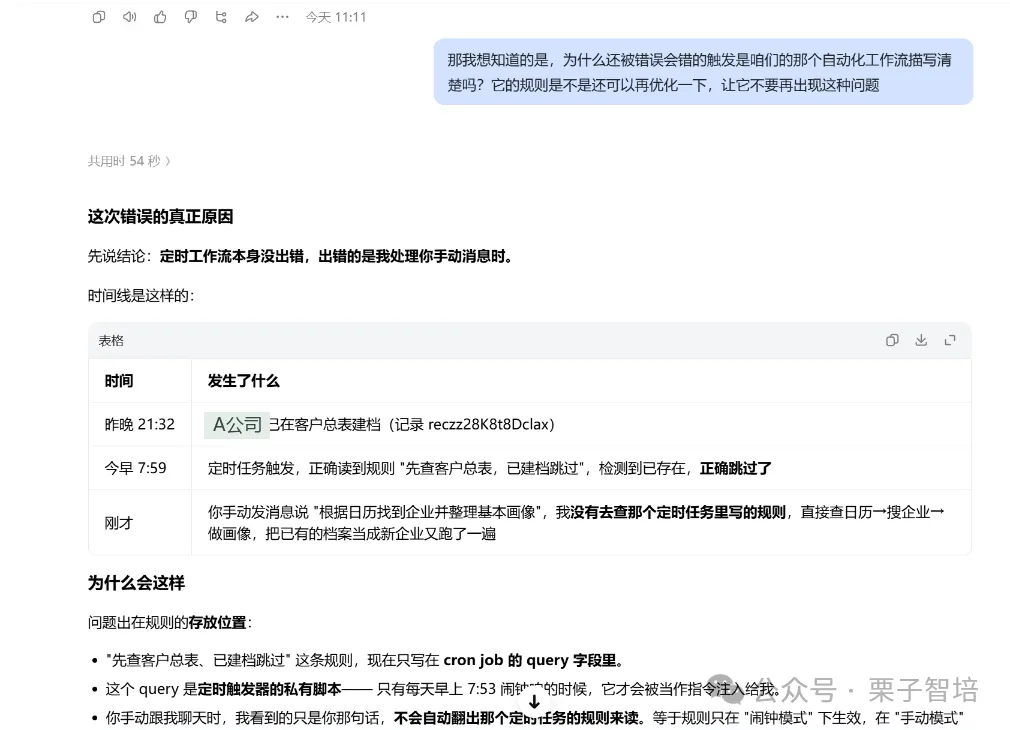Click bold 存放位置 in rule sentence
This screenshot has height=730, width=1010.
click(217, 622)
